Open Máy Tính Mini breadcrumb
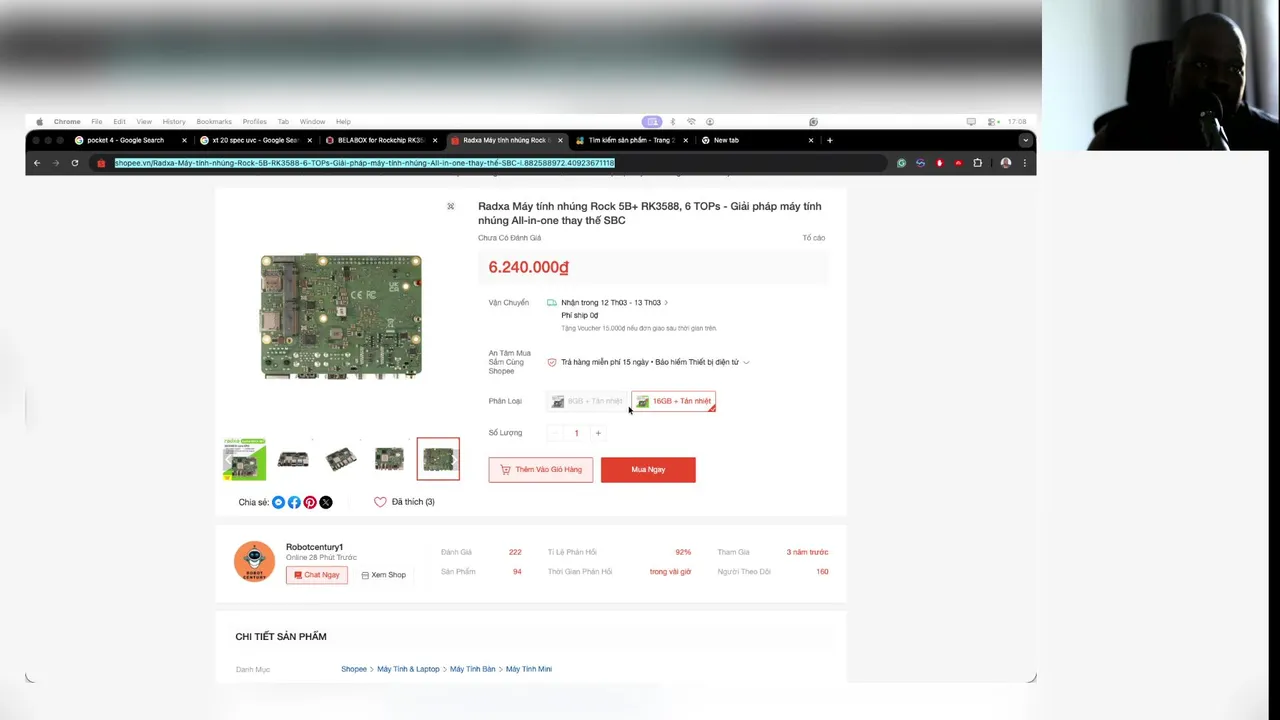The width and height of the screenshot is (1280, 720). [529, 669]
